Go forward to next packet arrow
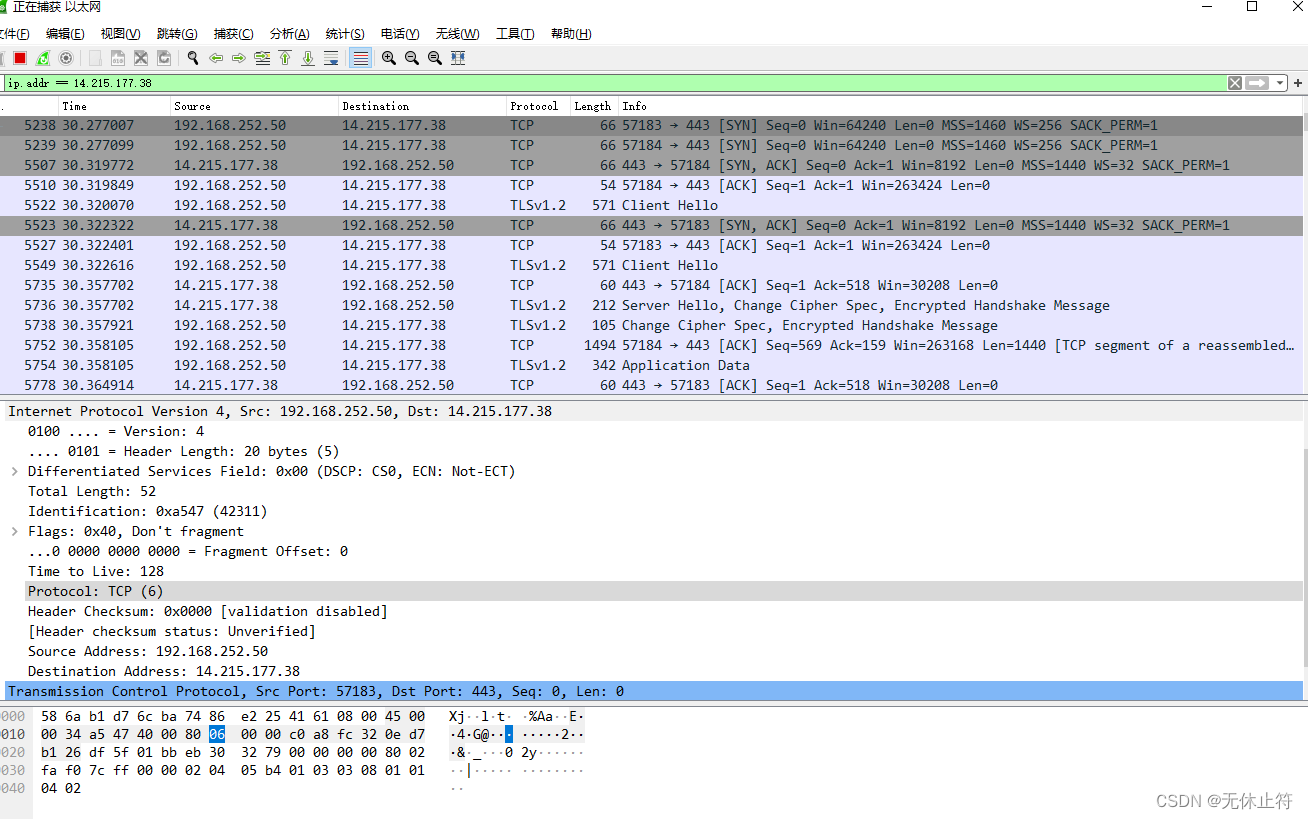Screen dimensions: 1308x819 (239, 58)
